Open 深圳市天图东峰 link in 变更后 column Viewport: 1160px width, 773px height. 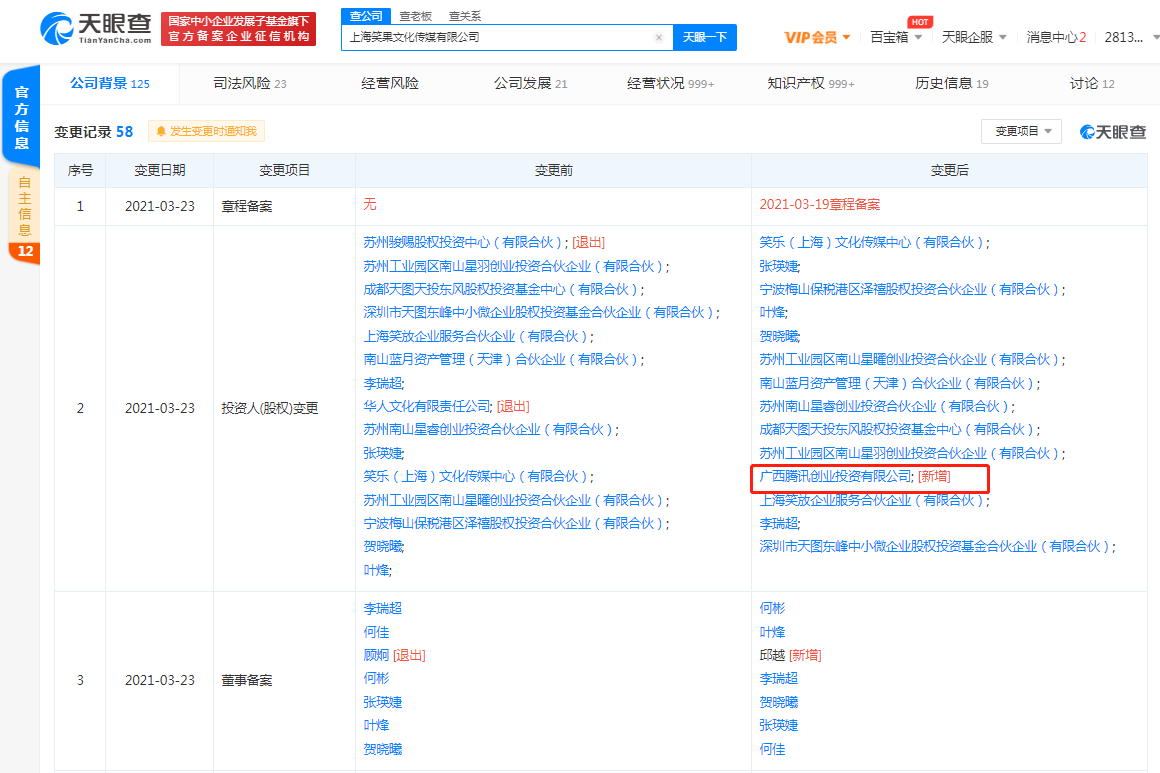[934, 546]
